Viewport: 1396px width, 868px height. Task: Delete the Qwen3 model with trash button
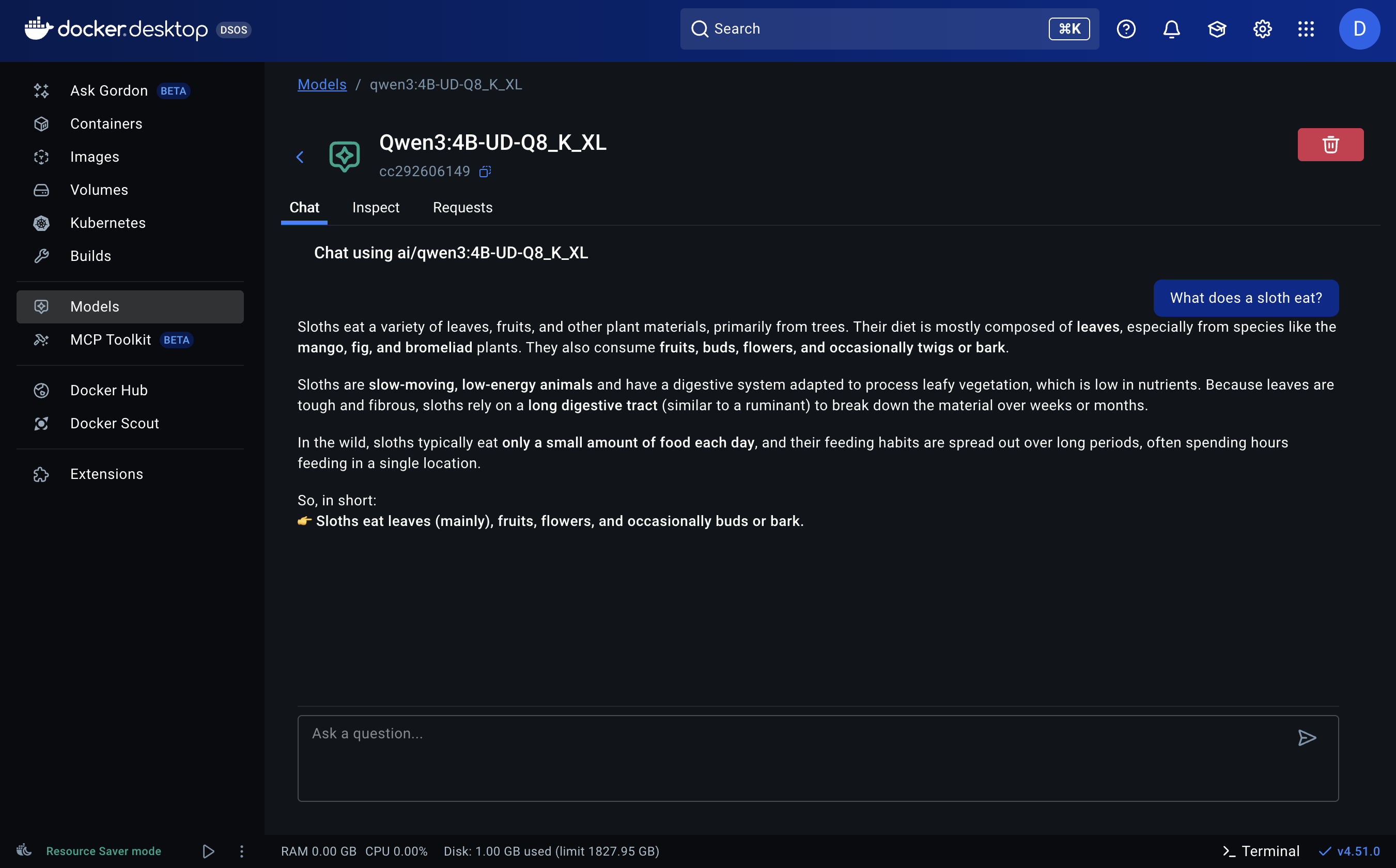click(1330, 145)
